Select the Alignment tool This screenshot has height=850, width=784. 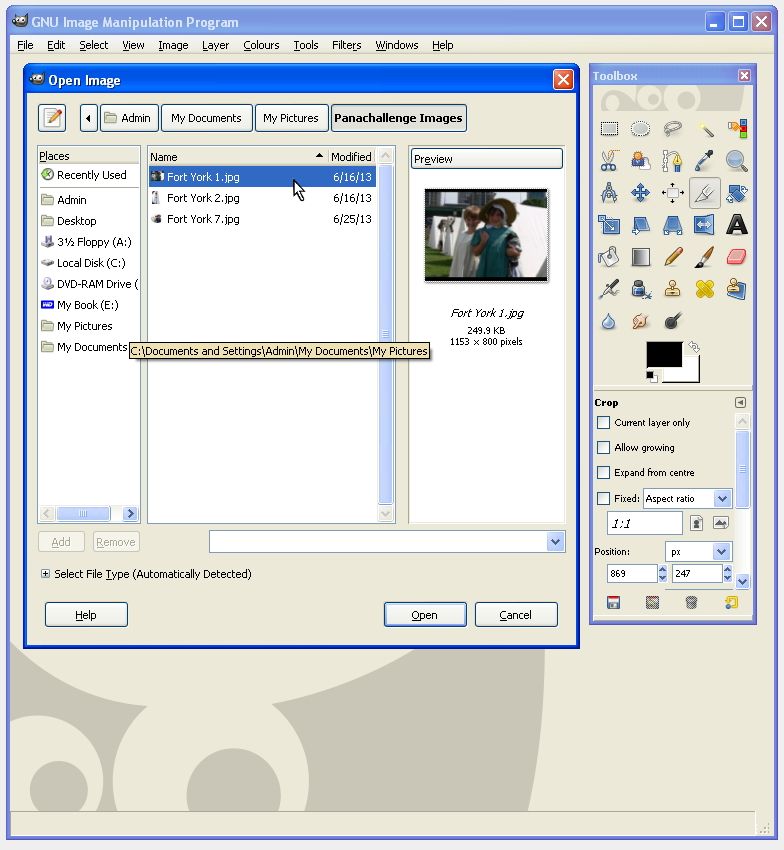pos(672,193)
